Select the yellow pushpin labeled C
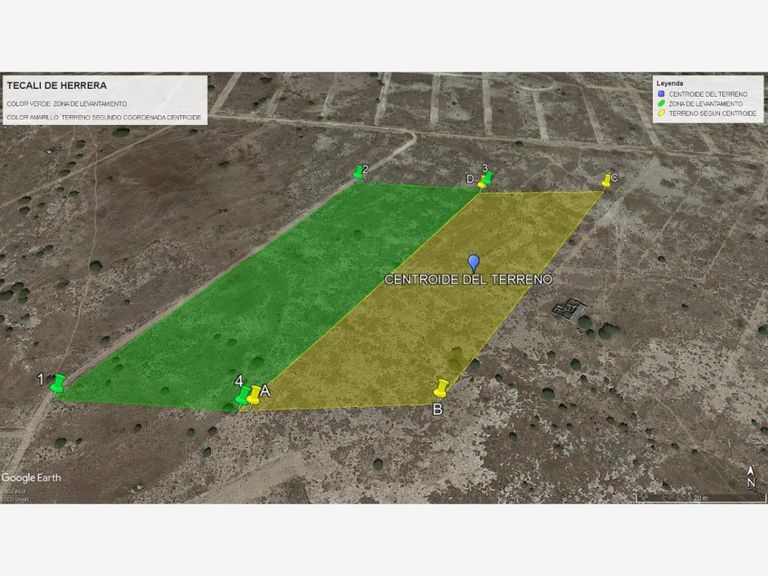The height and width of the screenshot is (576, 768). pos(606,180)
